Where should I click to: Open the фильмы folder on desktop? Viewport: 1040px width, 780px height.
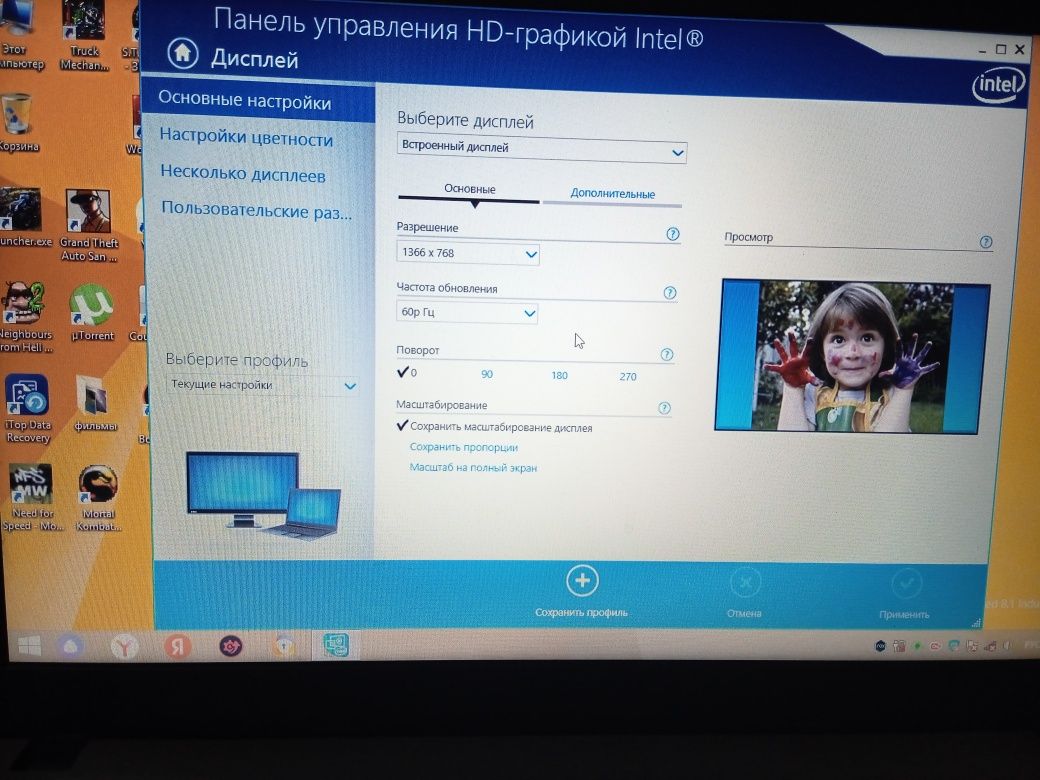pos(94,404)
